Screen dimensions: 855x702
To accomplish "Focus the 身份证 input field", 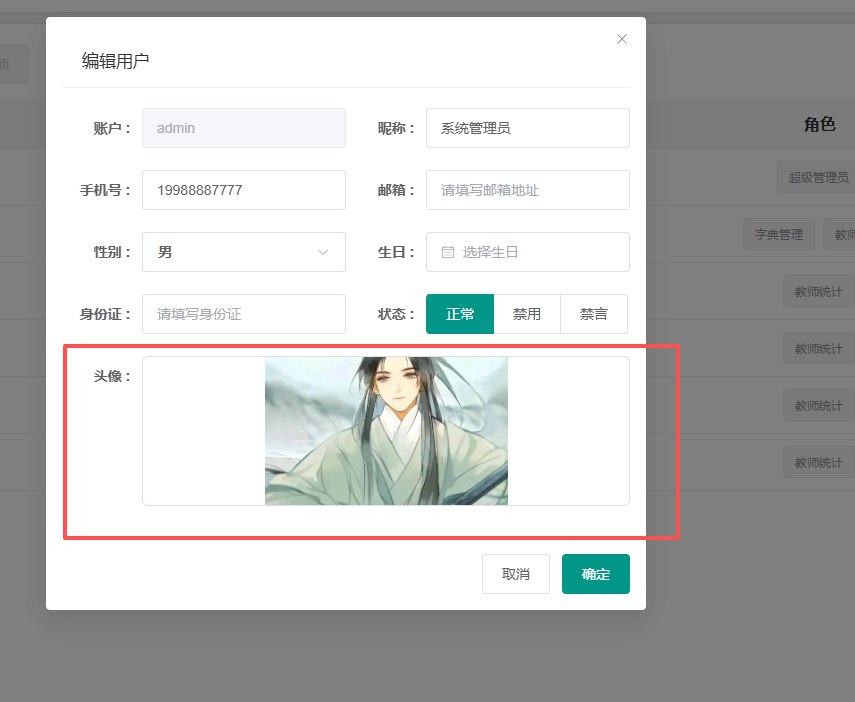I will (x=243, y=314).
